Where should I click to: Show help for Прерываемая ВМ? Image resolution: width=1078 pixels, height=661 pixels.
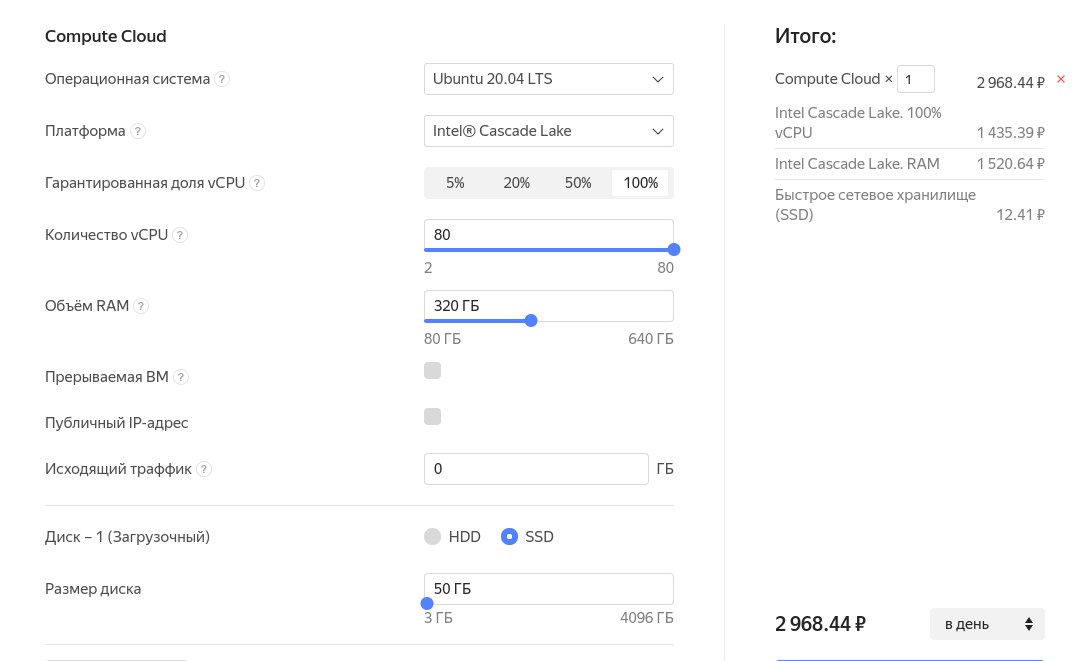click(180, 377)
